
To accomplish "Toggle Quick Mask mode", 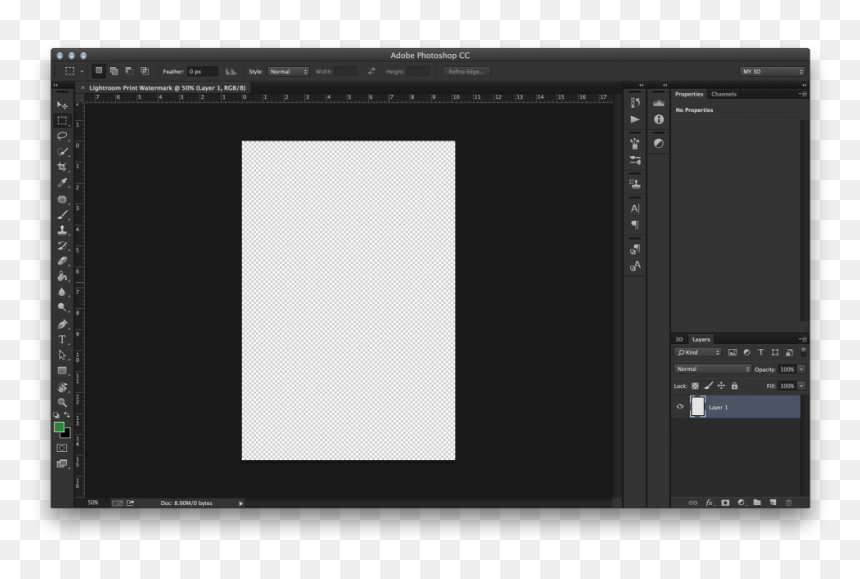I will coord(62,448).
